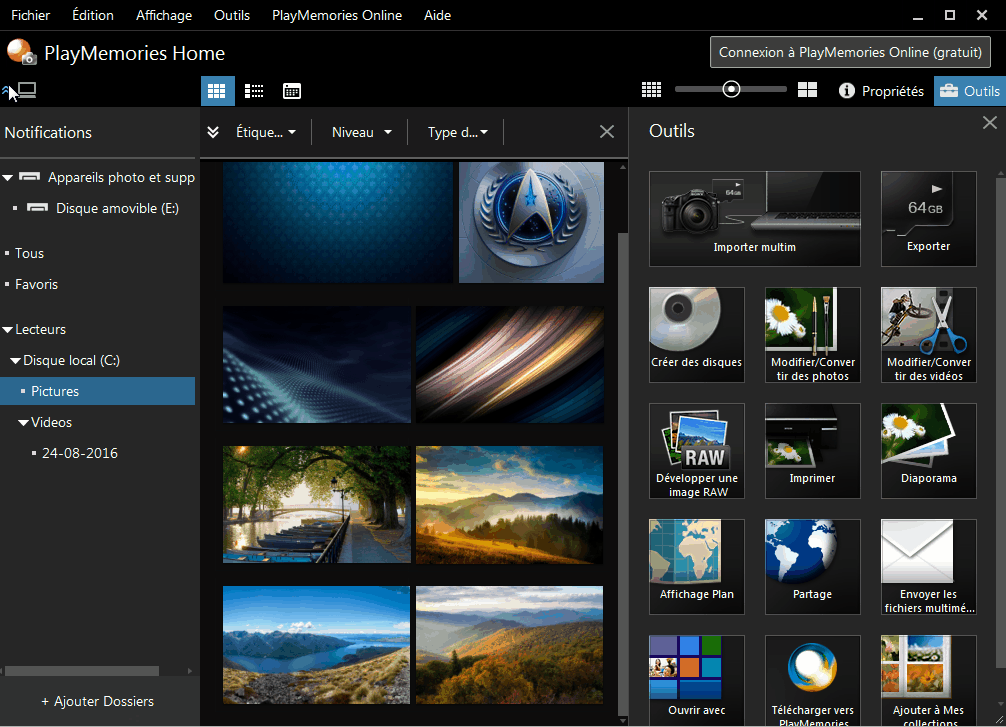The height and width of the screenshot is (727, 1006).
Task: Open the Aide menu
Action: 438,15
